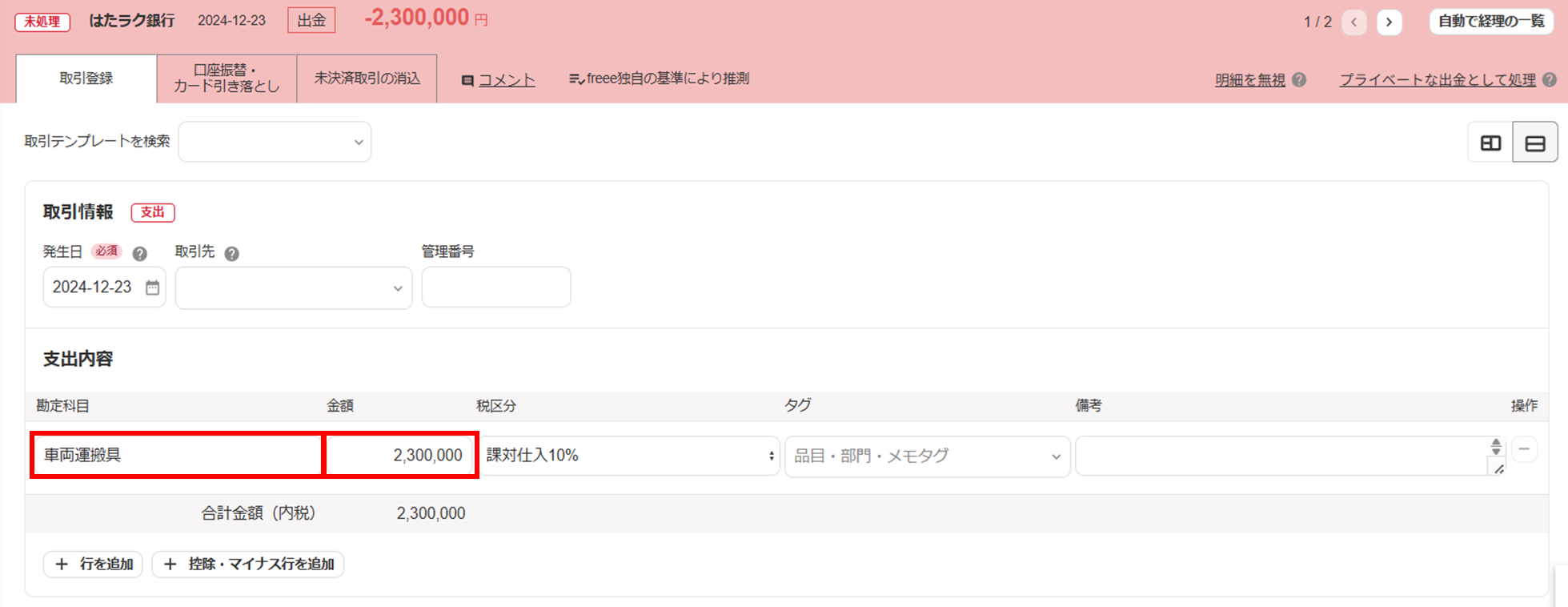1568x607 pixels.
Task: Click the calendar icon in date field
Action: click(152, 287)
